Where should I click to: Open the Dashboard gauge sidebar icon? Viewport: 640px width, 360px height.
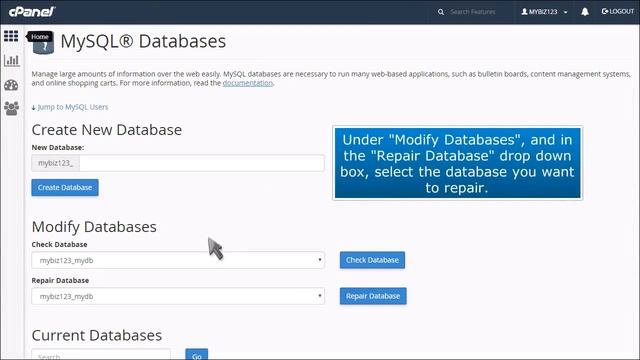click(x=11, y=85)
